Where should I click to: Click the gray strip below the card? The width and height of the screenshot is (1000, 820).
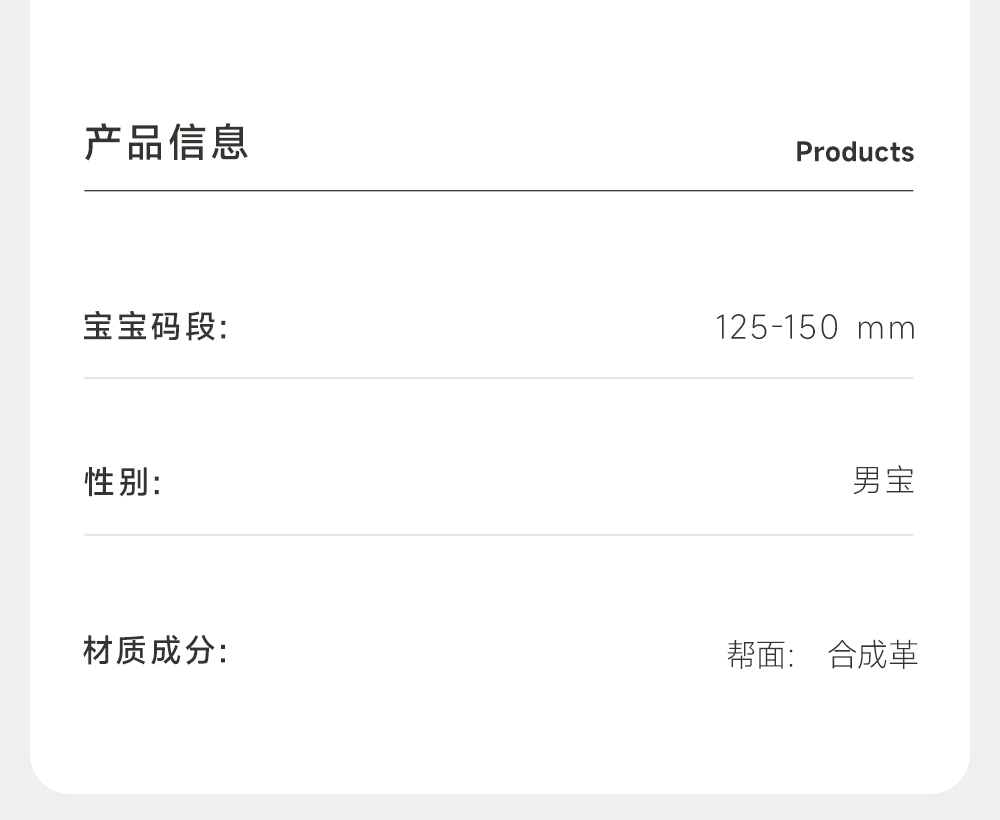click(x=500, y=808)
